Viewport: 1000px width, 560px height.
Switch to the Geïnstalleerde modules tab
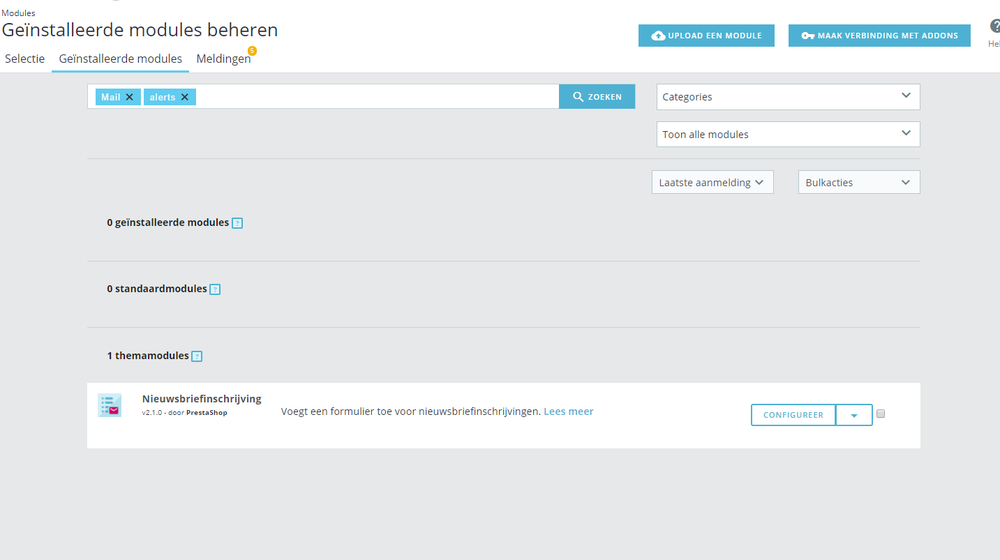[x=121, y=59]
